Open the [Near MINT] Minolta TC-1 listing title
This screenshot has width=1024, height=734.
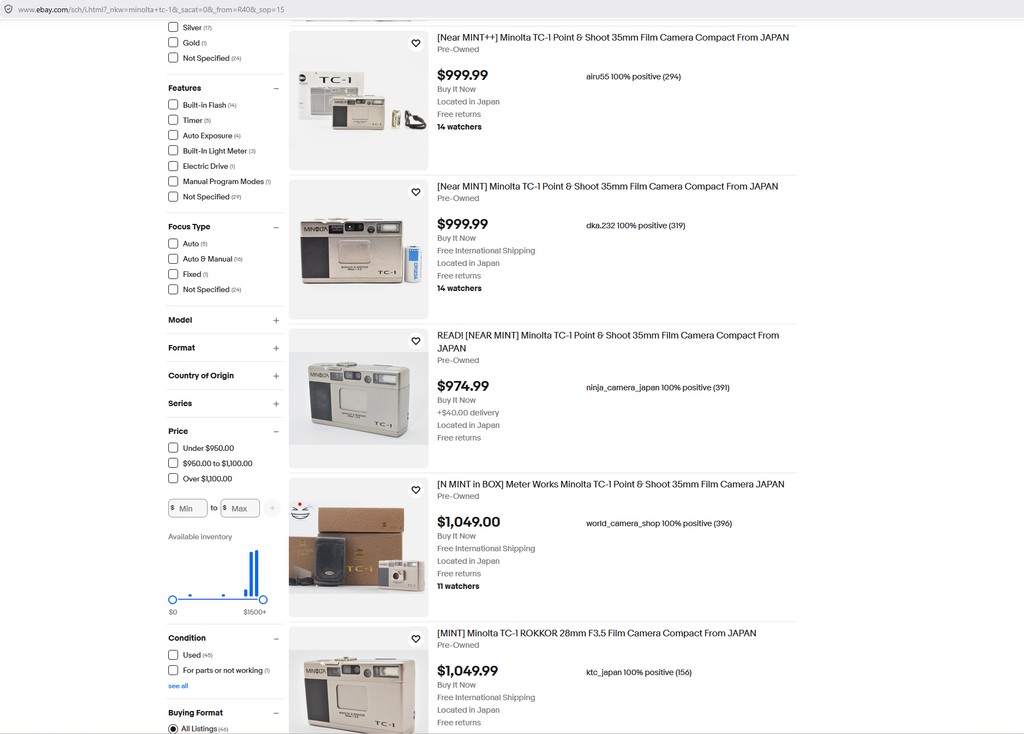click(x=607, y=187)
